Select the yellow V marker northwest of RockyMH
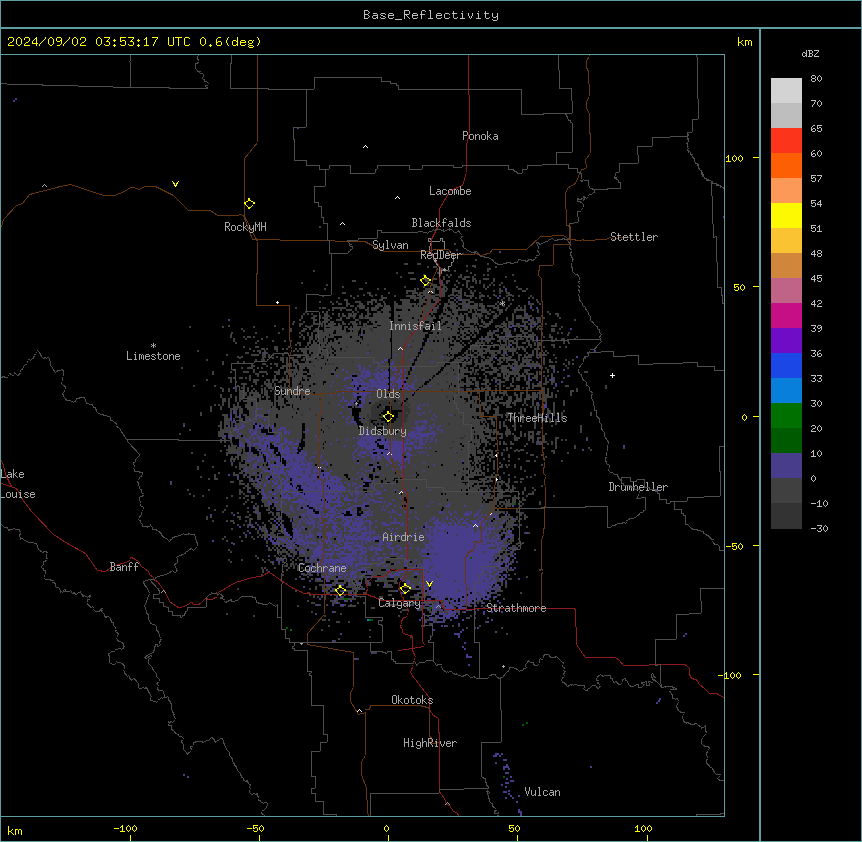Screen dimensions: 862x842 (x=175, y=184)
